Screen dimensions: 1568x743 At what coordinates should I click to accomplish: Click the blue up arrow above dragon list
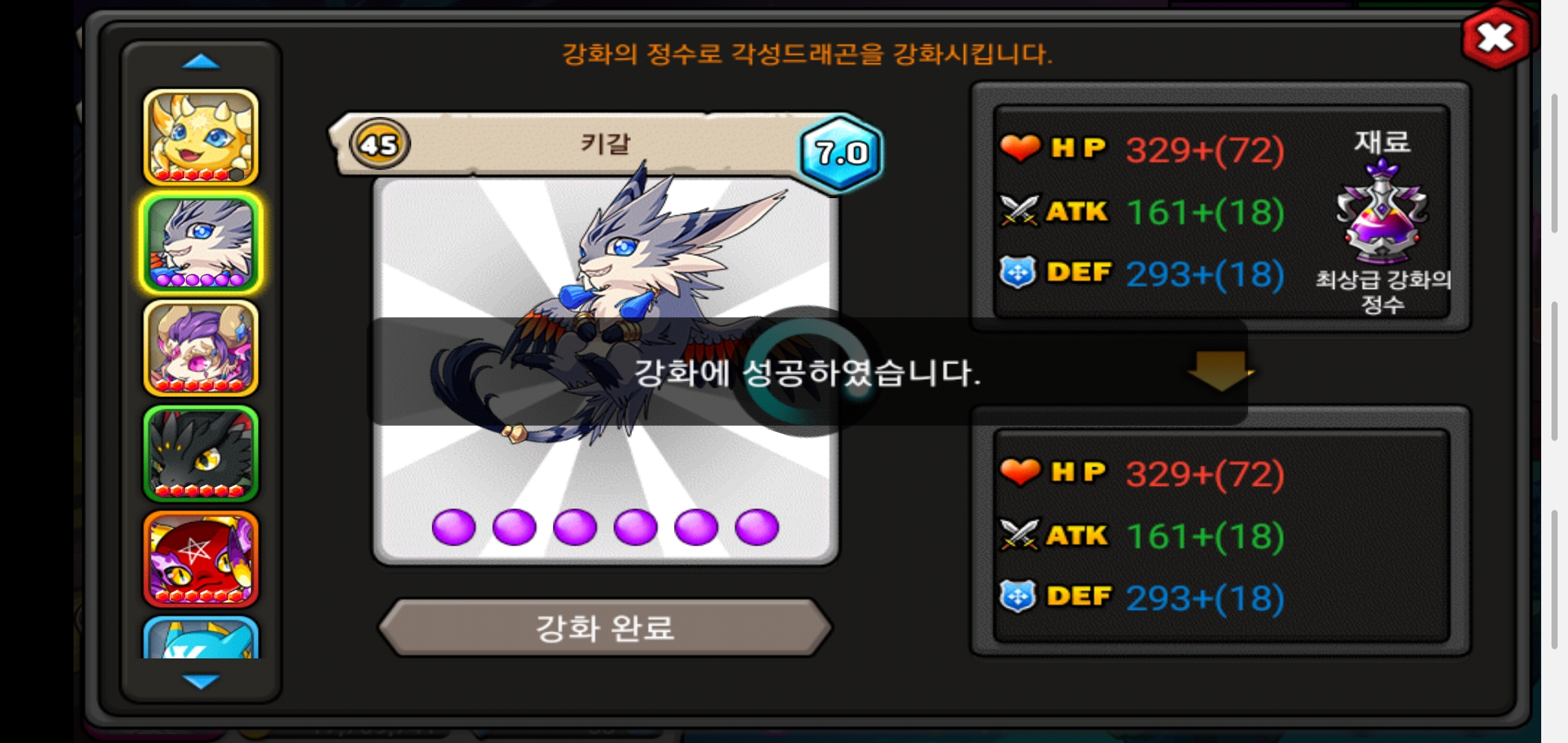pos(201,62)
